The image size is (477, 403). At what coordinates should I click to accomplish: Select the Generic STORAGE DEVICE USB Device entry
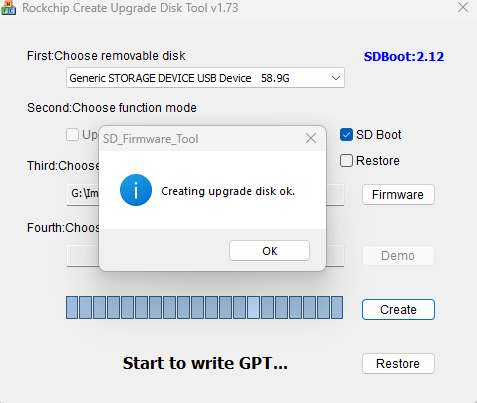coord(205,78)
